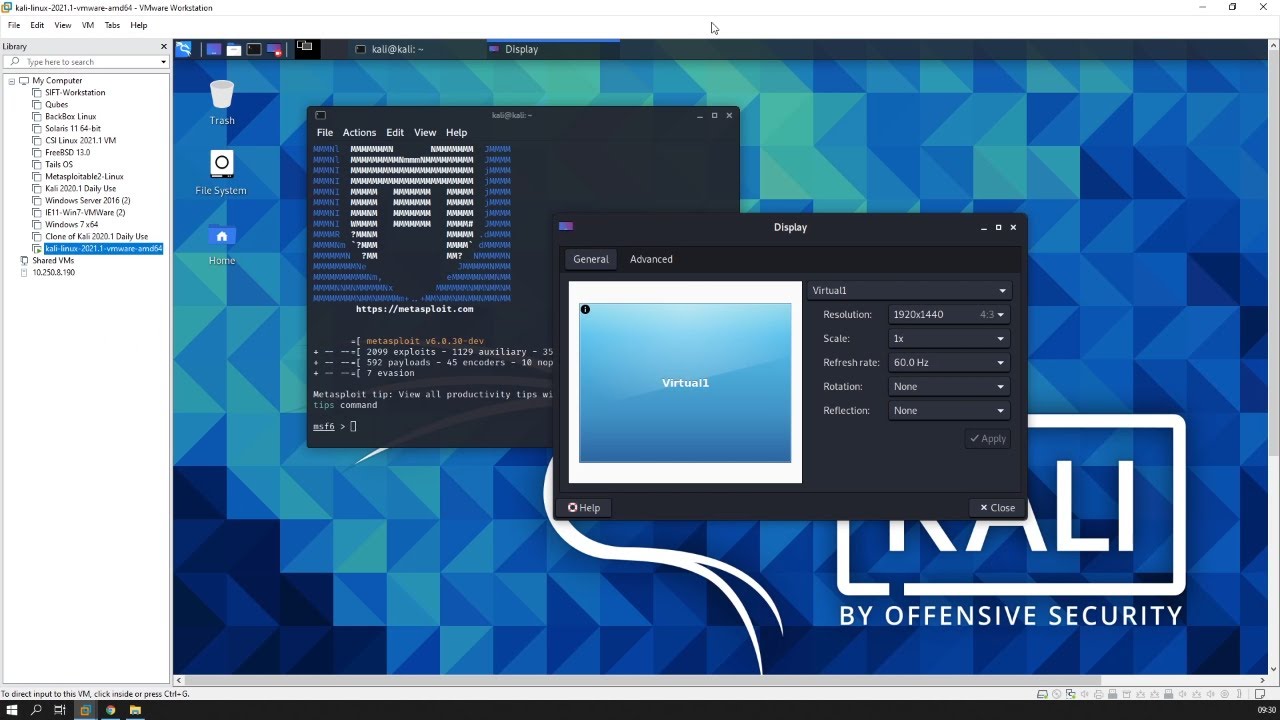The image size is (1280, 720).
Task: Switch to Advanced tab in Display dialog
Action: 651,259
